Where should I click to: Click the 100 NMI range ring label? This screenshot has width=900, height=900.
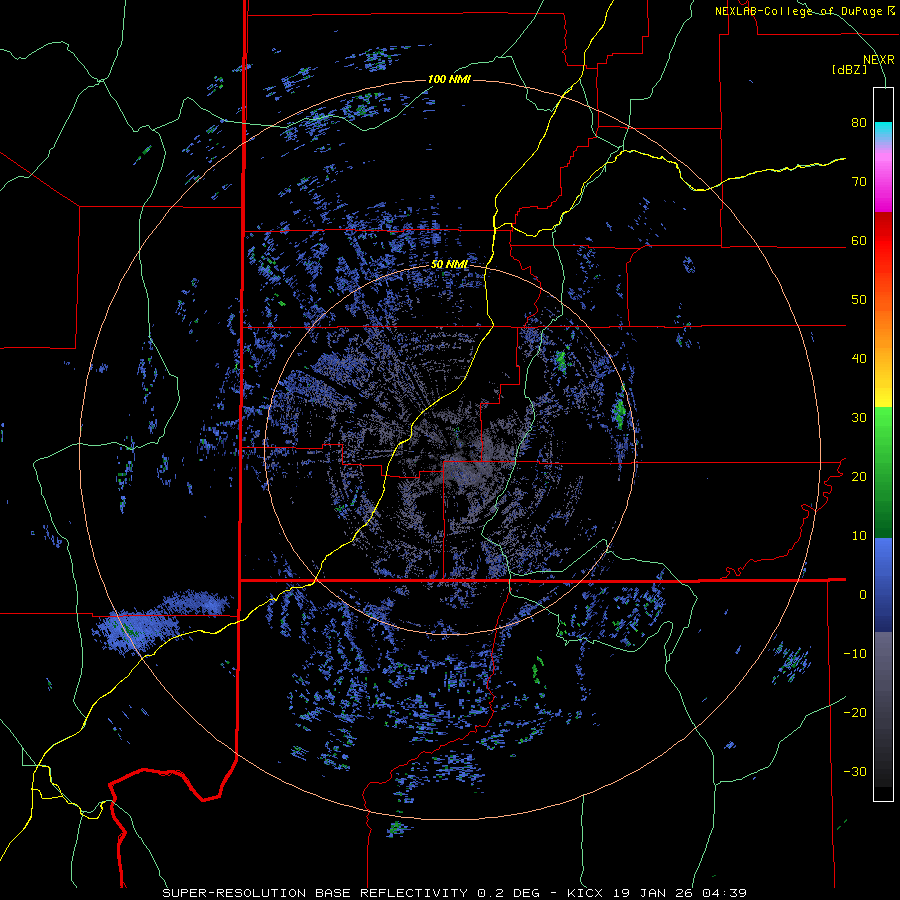coord(449,79)
